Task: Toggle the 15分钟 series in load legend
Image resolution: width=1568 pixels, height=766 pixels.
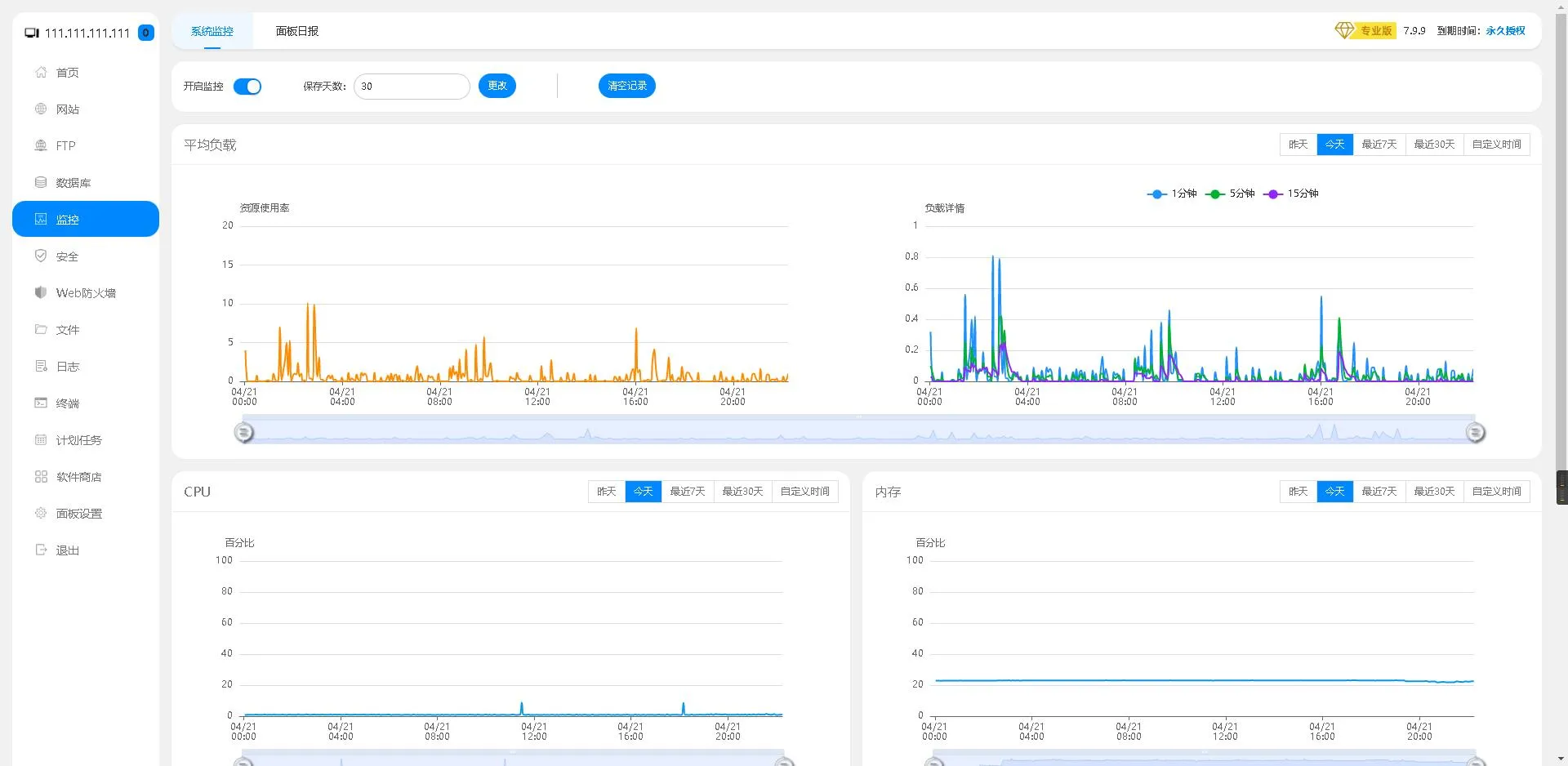Action: pyautogui.click(x=1291, y=194)
